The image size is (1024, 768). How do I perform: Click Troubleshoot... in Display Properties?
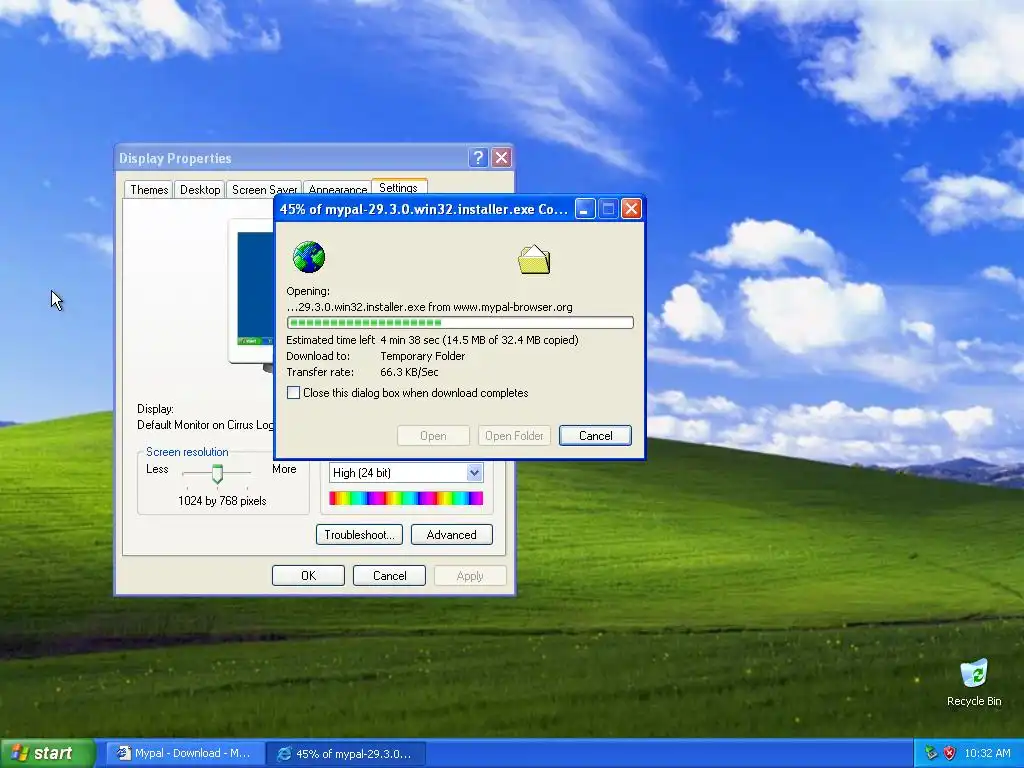click(359, 535)
